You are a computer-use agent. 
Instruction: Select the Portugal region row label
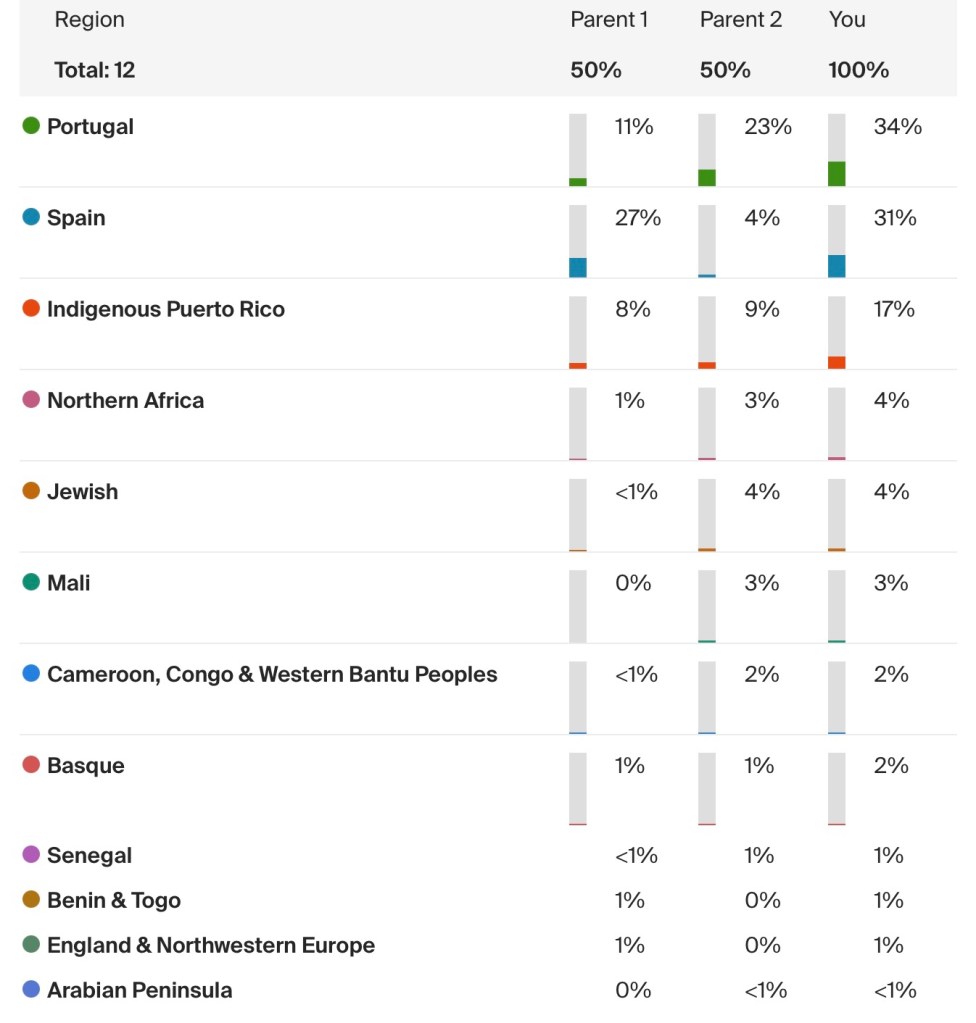90,127
